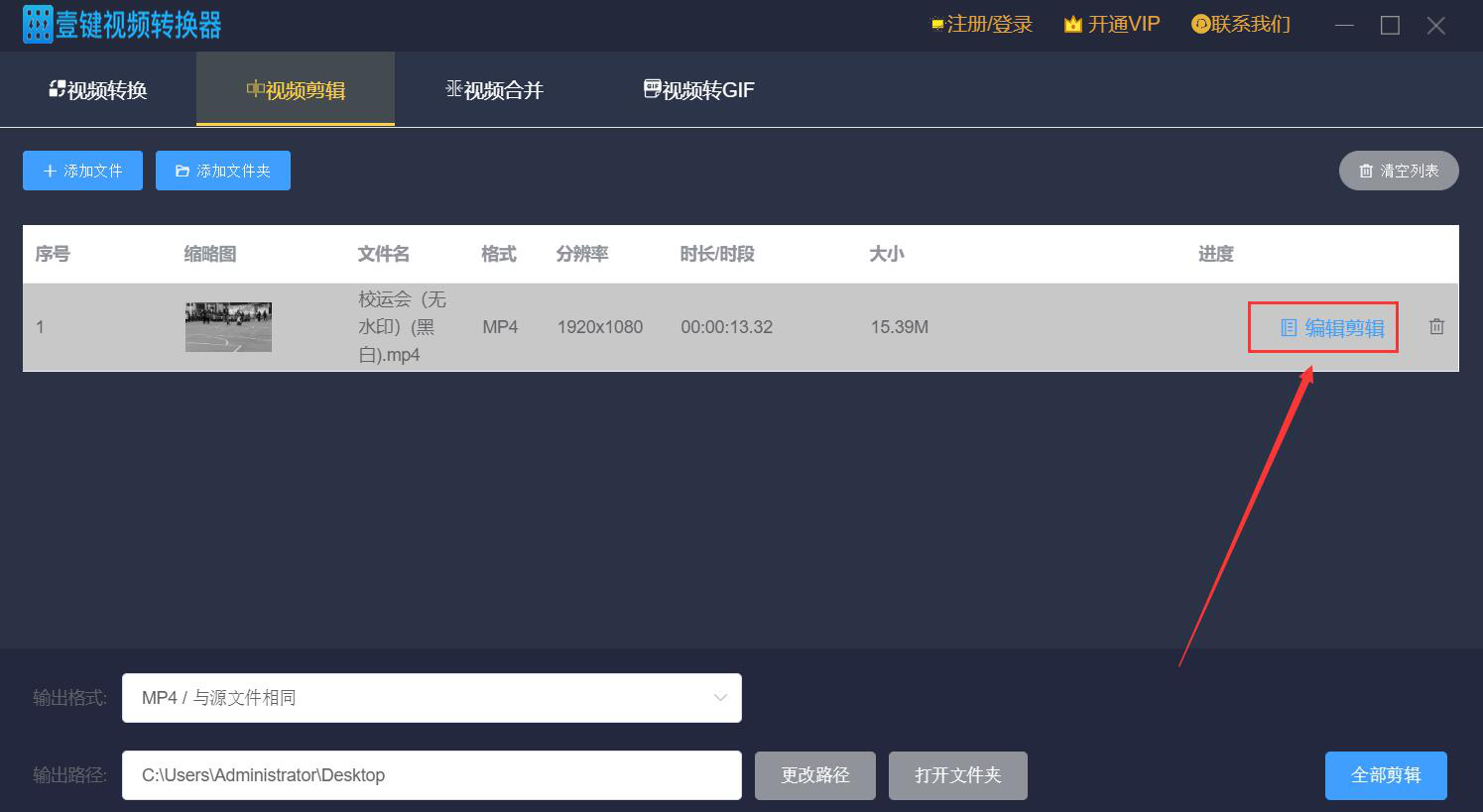The width and height of the screenshot is (1483, 812).
Task: Switch to the 视频转换 tab
Action: click(98, 90)
